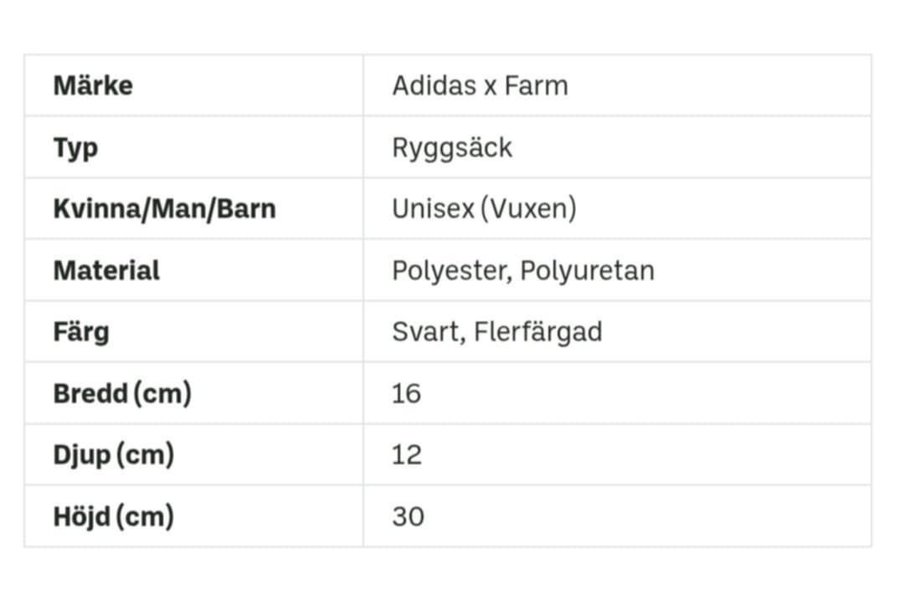Click the word Flerfärgad
Viewport: 900px width, 599px height.
[538, 332]
